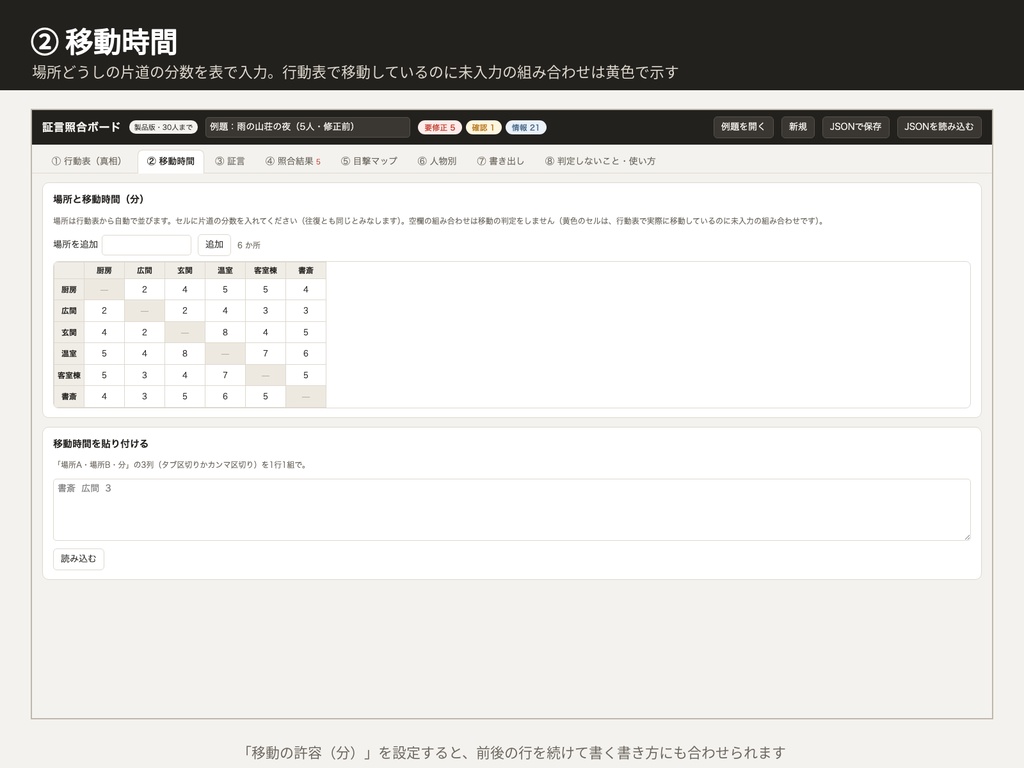Click the 移動時間 paste textarea

coord(511,510)
